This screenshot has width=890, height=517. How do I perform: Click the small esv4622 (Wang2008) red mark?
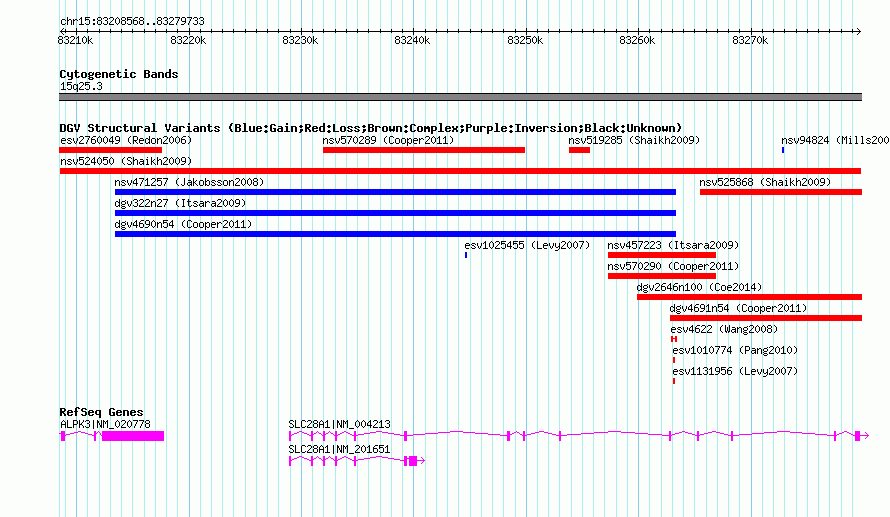point(674,339)
